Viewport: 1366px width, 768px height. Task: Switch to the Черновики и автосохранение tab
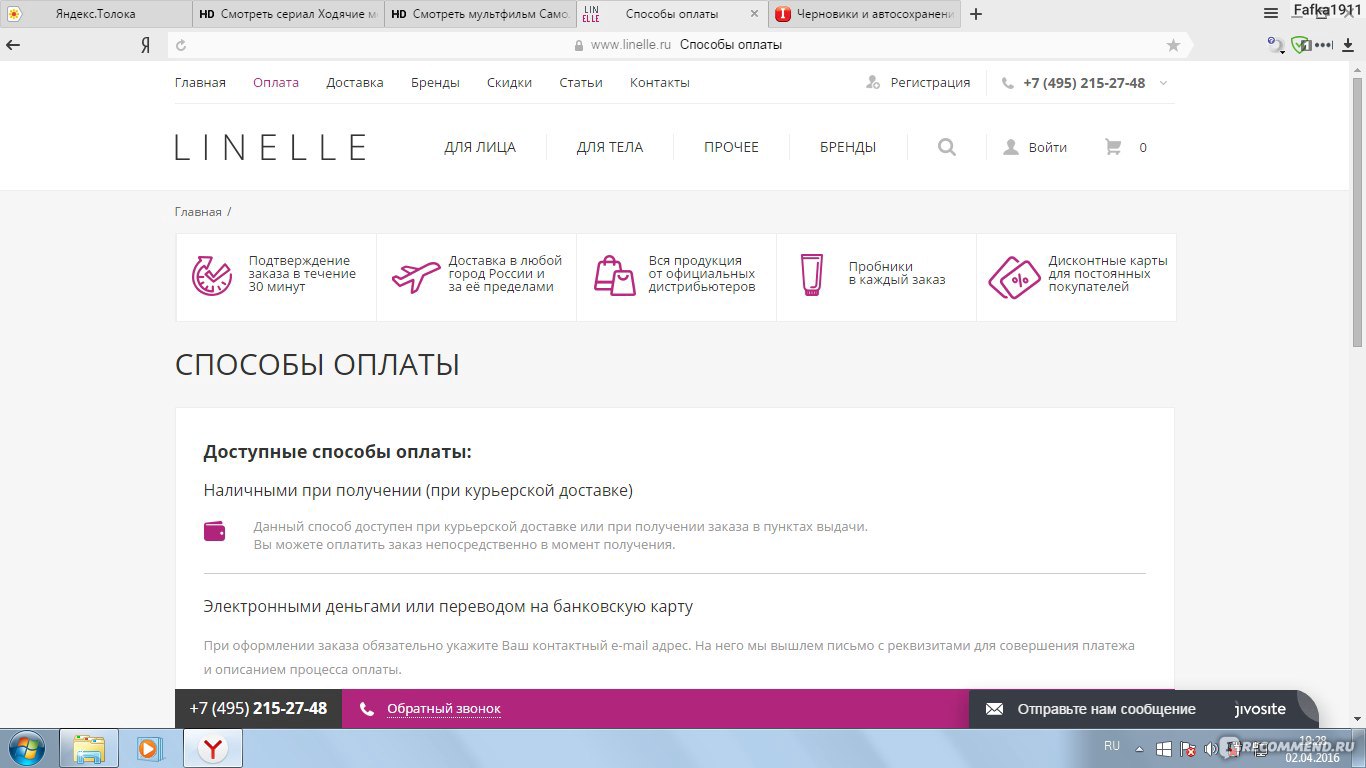(x=866, y=14)
